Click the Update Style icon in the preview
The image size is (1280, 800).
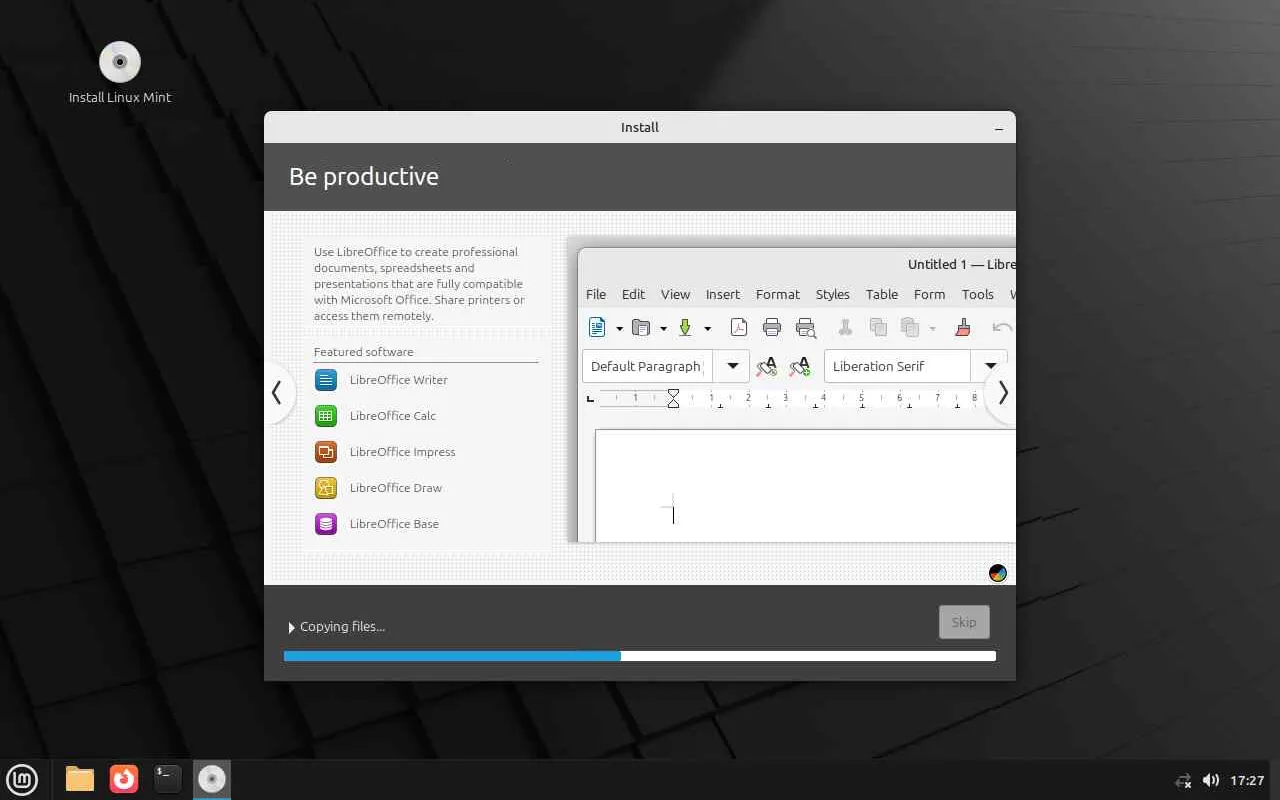point(767,367)
